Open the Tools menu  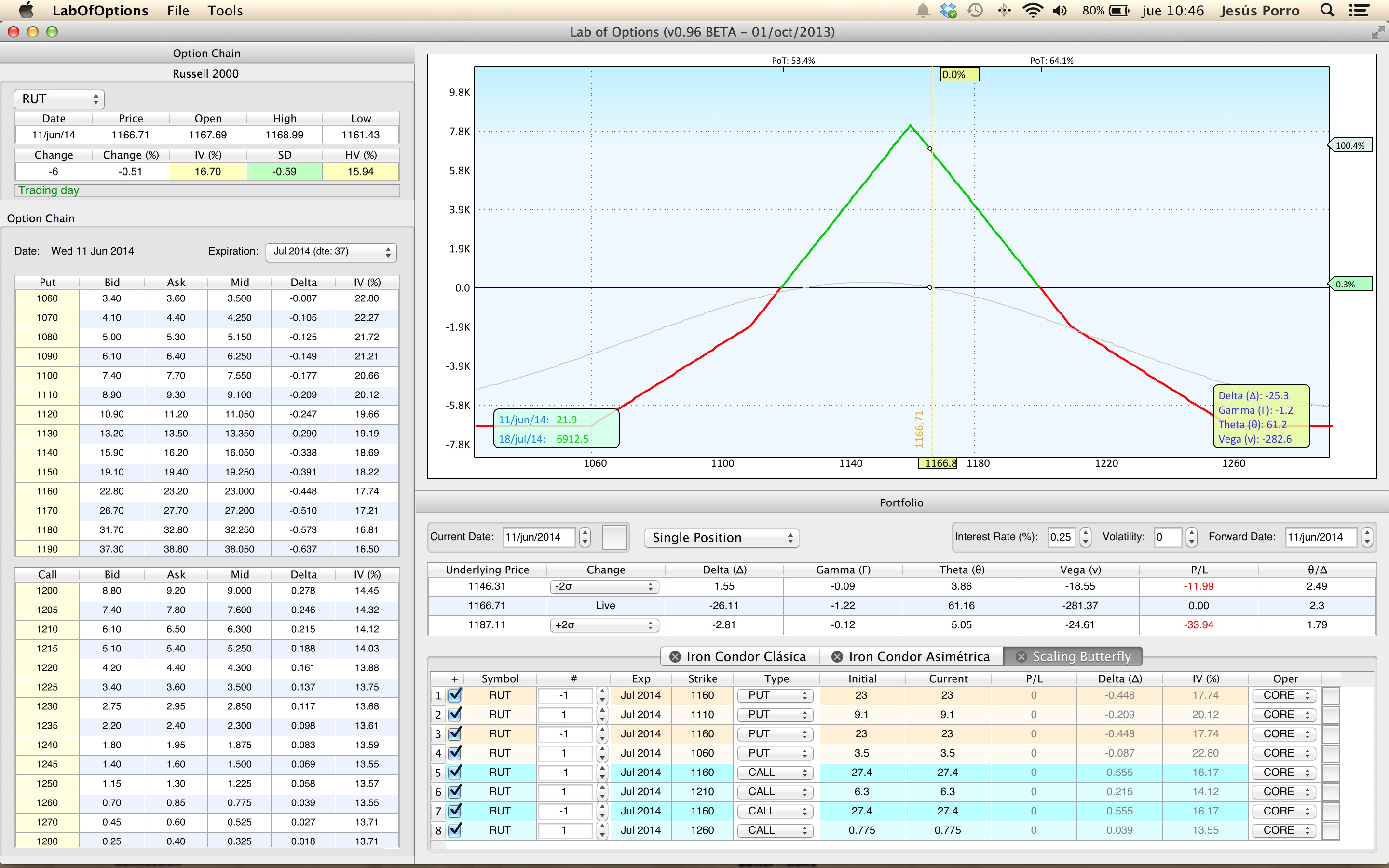tap(225, 10)
